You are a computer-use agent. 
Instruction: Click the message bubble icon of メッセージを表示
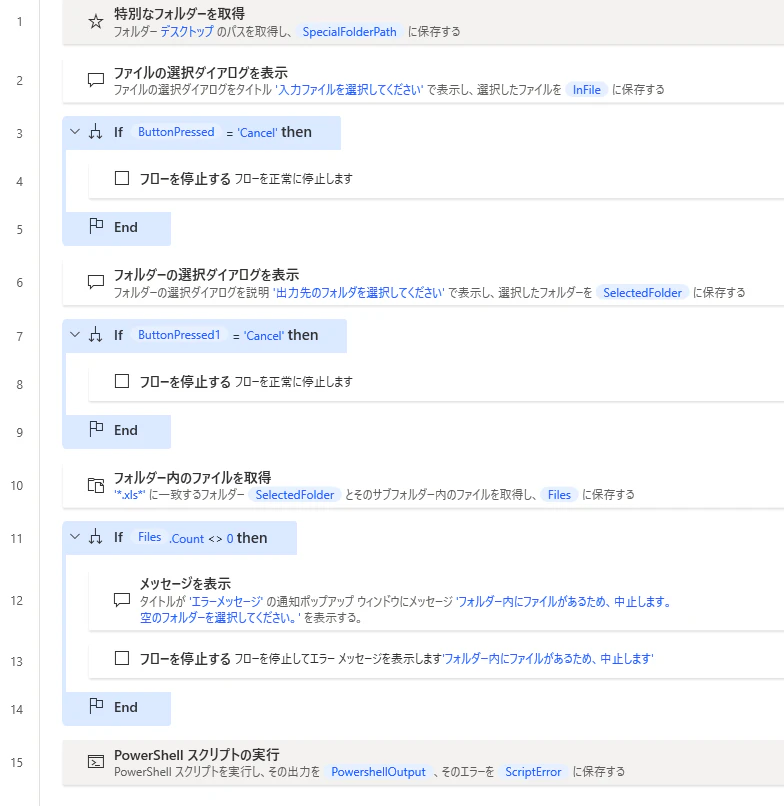(122, 600)
